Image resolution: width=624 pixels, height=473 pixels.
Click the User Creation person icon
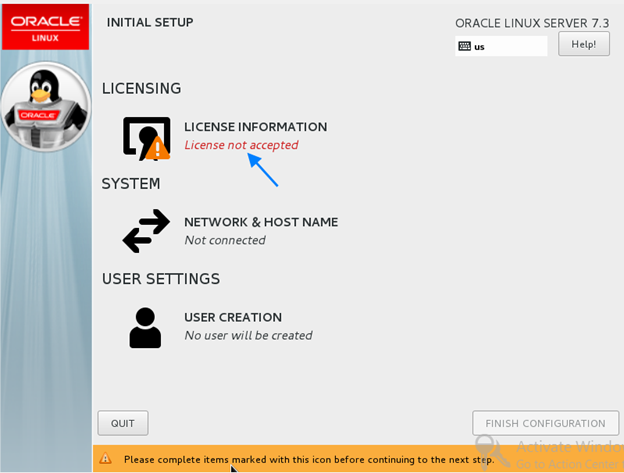click(x=145, y=327)
